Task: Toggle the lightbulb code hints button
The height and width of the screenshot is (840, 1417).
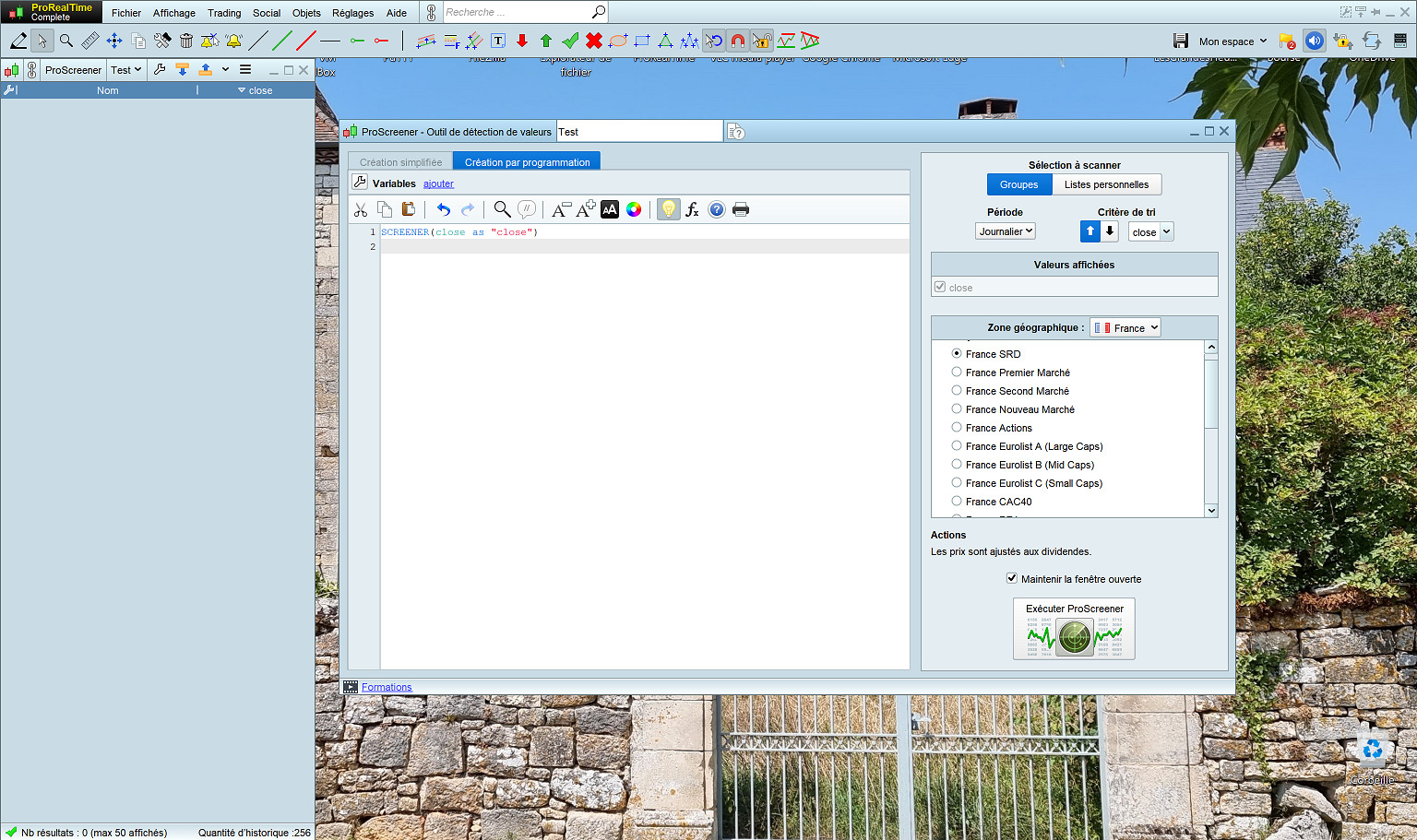Action: [669, 209]
